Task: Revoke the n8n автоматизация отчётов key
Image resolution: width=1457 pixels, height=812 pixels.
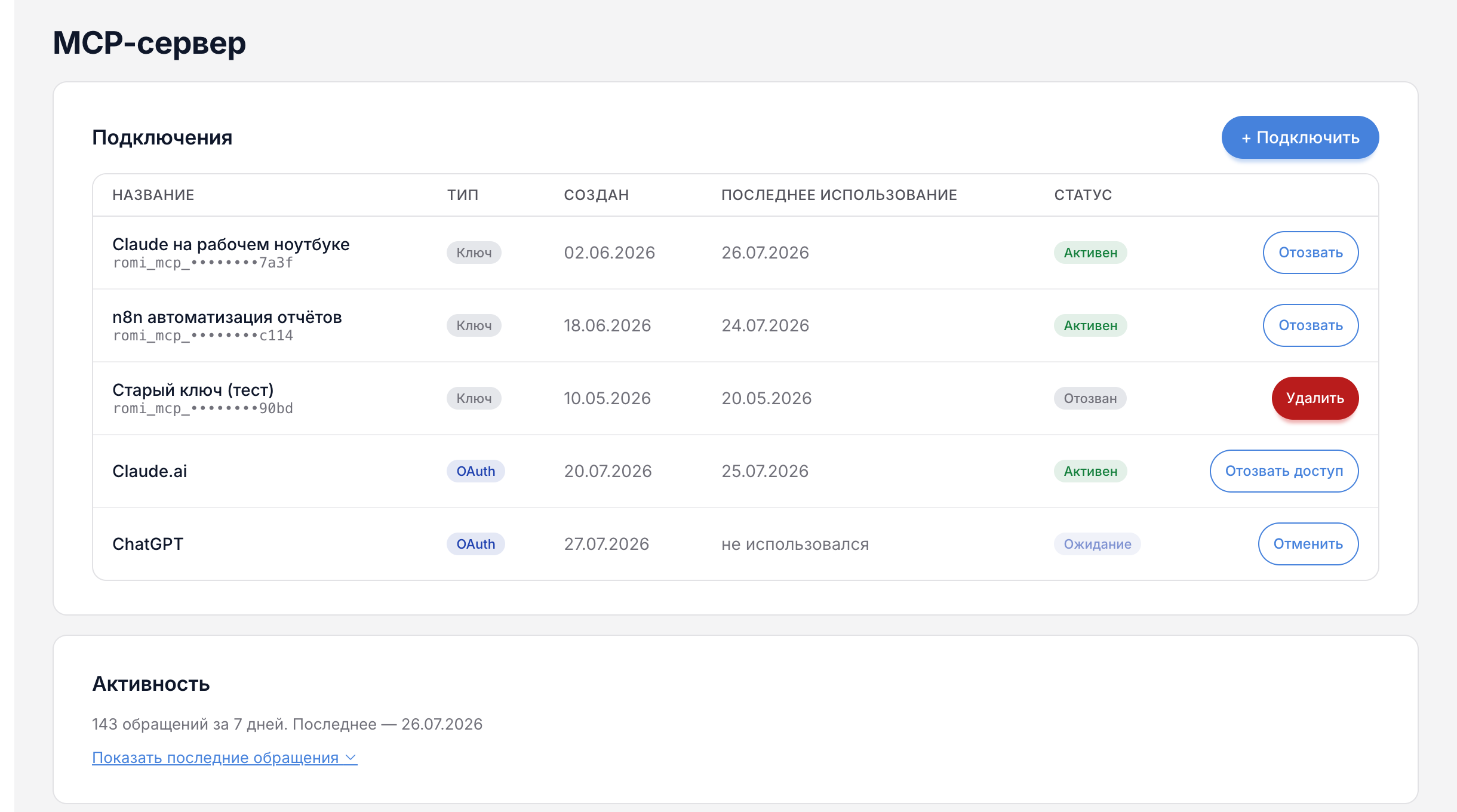Action: tap(1311, 325)
